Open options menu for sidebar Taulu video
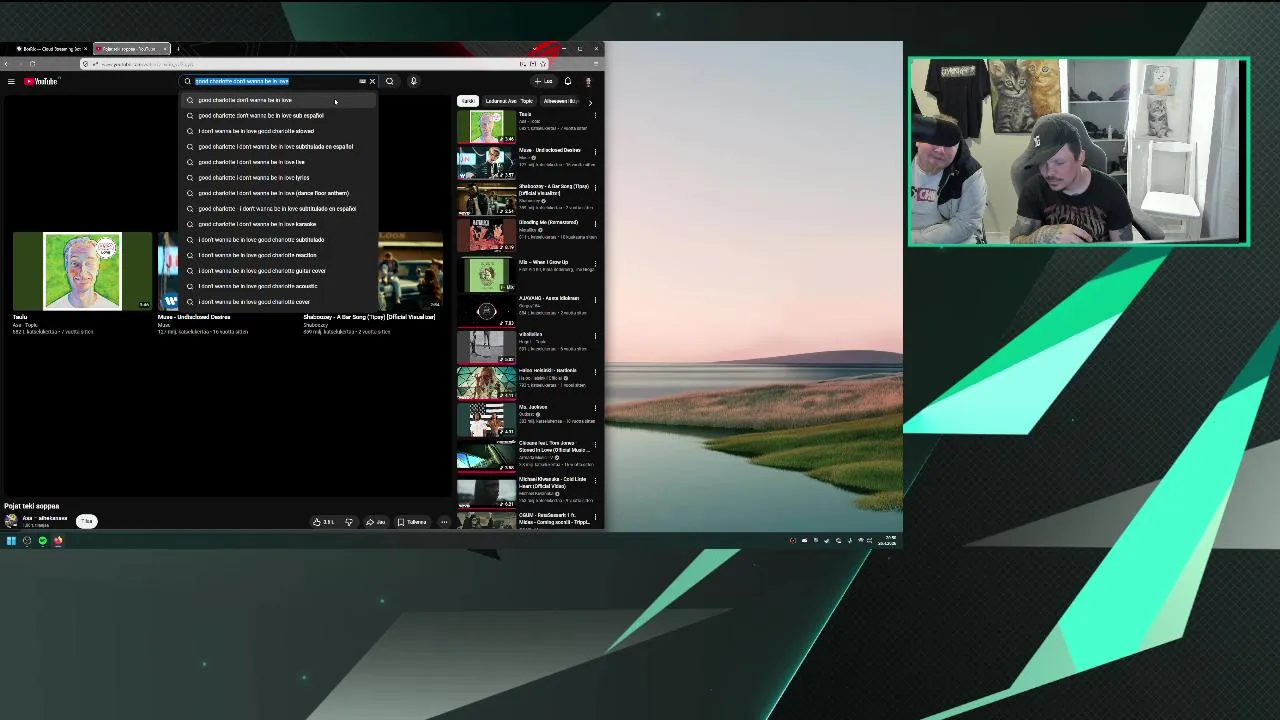 coord(595,115)
